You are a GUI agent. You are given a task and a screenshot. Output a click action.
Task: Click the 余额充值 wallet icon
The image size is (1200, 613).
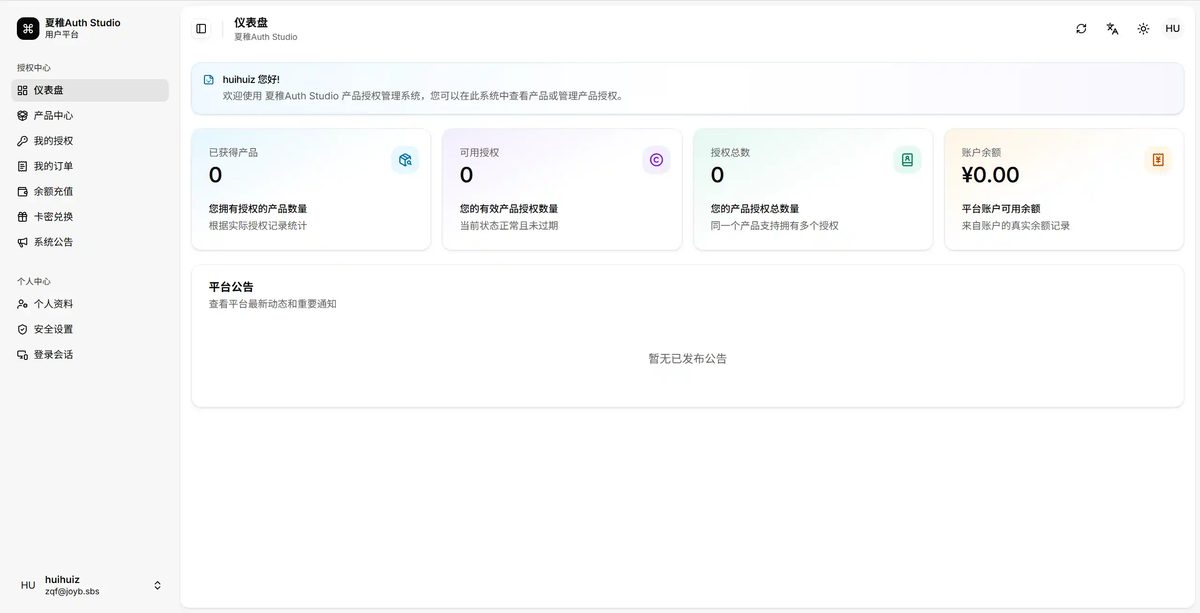tap(23, 191)
